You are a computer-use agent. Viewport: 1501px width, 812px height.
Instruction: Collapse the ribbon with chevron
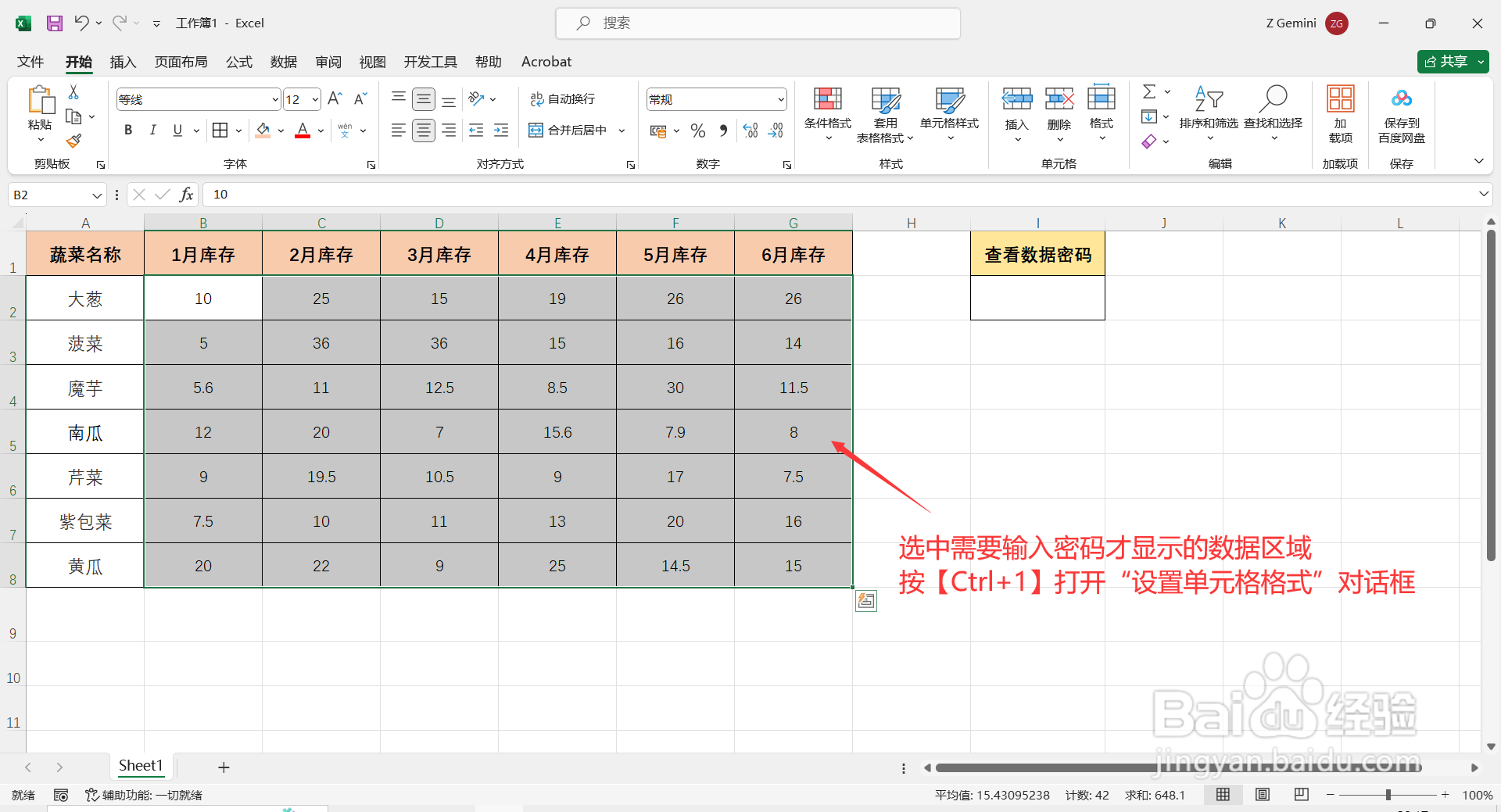click(x=1478, y=161)
